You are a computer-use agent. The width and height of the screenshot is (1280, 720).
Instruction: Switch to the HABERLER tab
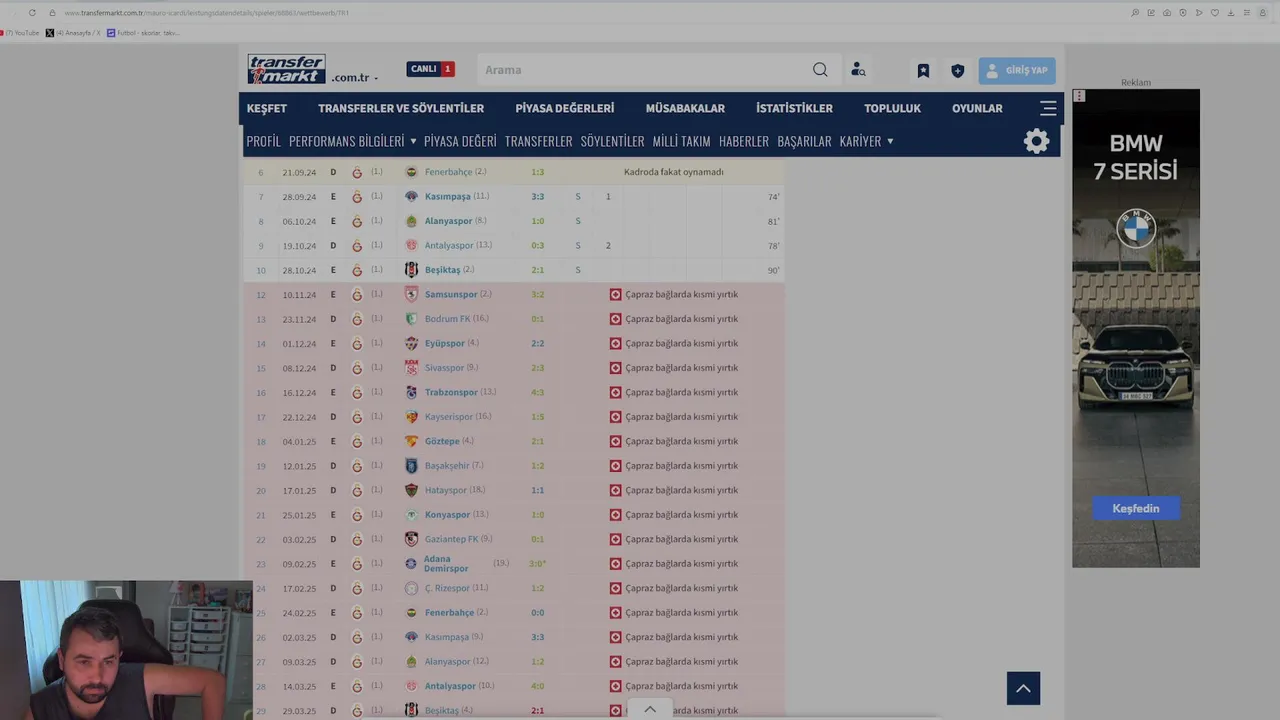point(744,141)
